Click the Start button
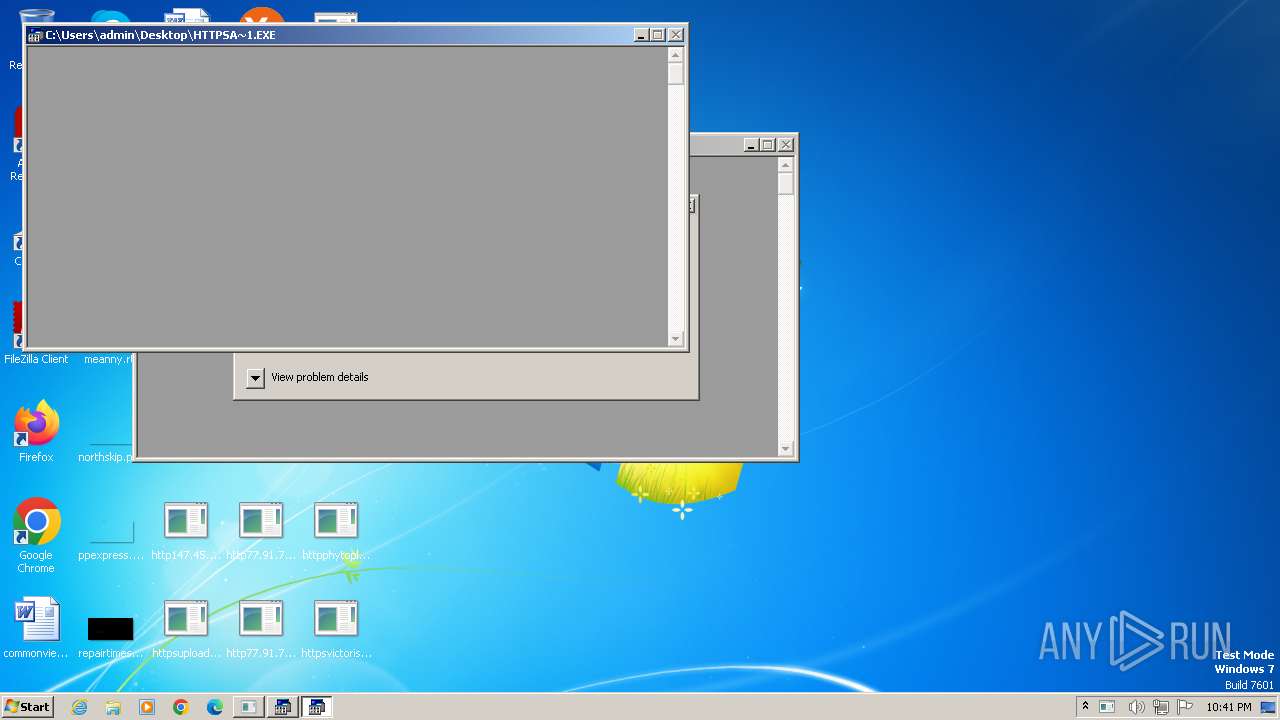 (27, 707)
